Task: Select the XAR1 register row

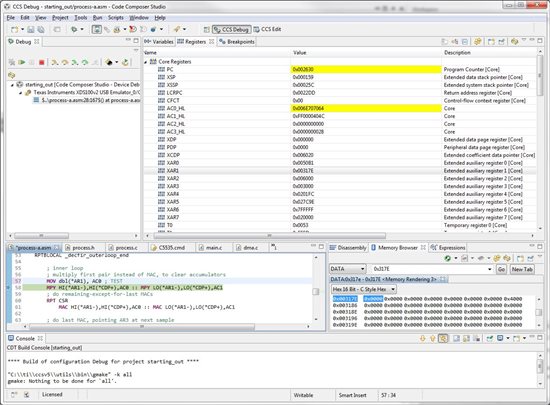Action: 340,171
